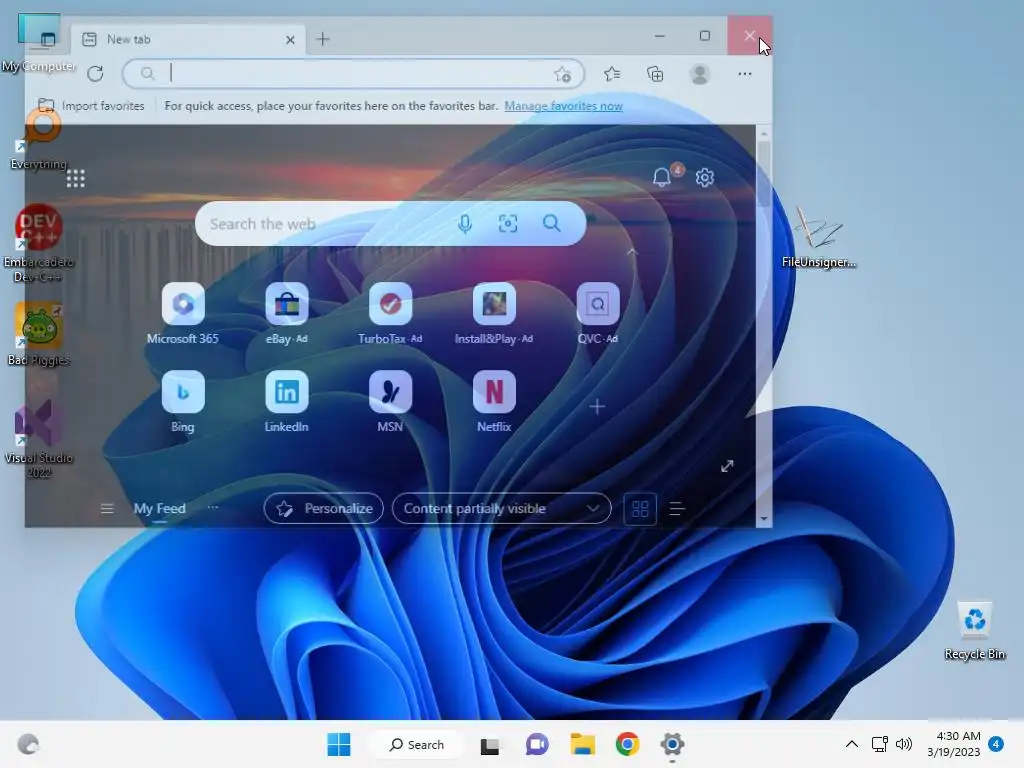Refresh the page in Edge
1024x768 pixels.
(x=95, y=74)
